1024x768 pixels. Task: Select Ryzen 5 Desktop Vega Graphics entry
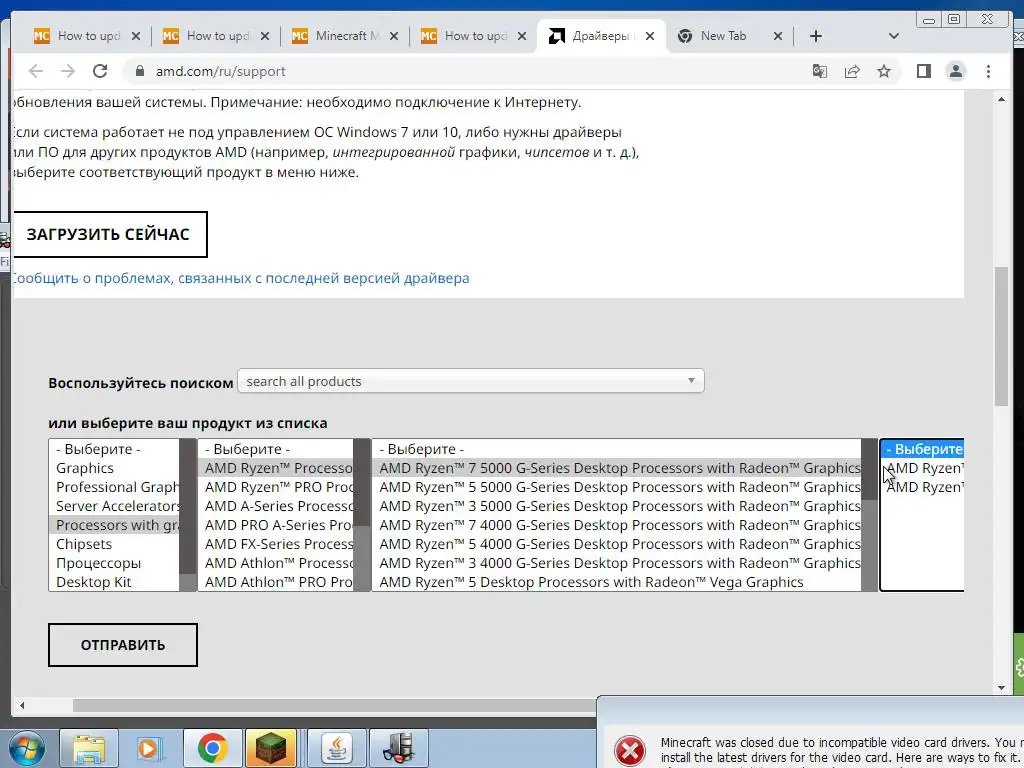(x=617, y=582)
